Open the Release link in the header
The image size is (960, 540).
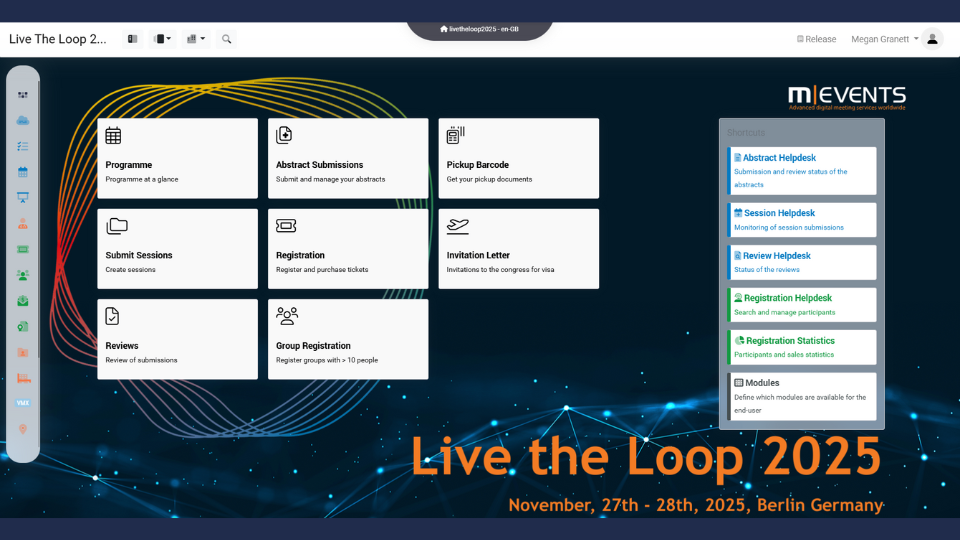pyautogui.click(x=816, y=39)
